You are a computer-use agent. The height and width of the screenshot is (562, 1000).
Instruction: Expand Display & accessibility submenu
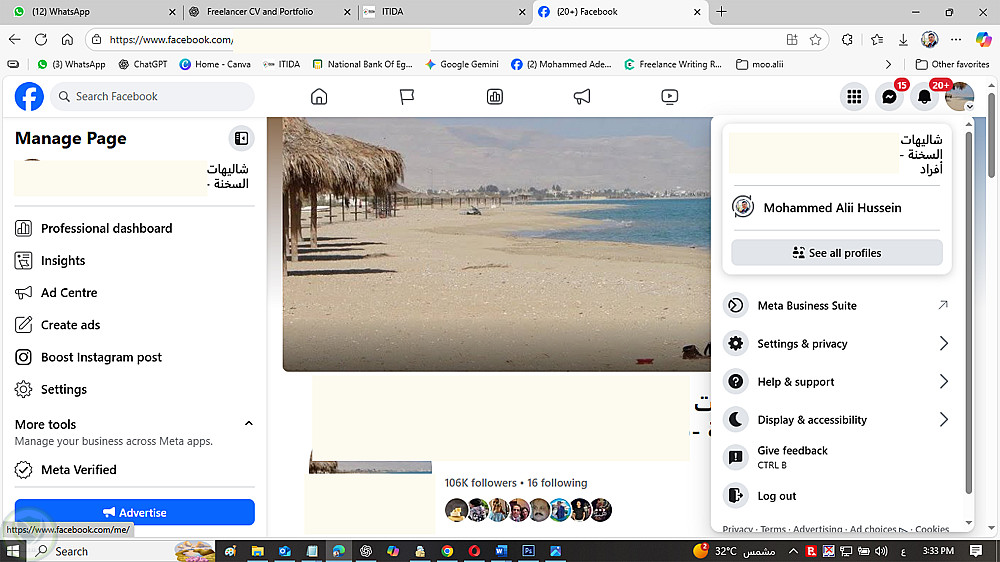(x=837, y=420)
